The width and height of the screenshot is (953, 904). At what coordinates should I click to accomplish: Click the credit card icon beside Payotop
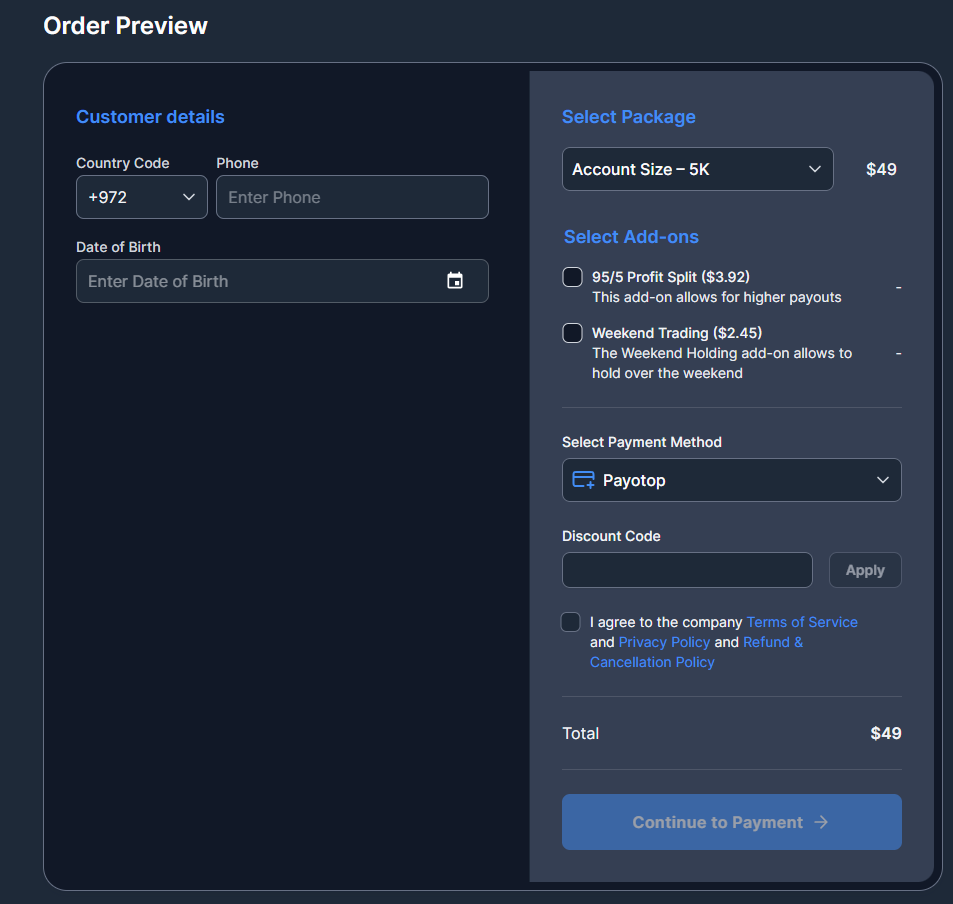(583, 480)
